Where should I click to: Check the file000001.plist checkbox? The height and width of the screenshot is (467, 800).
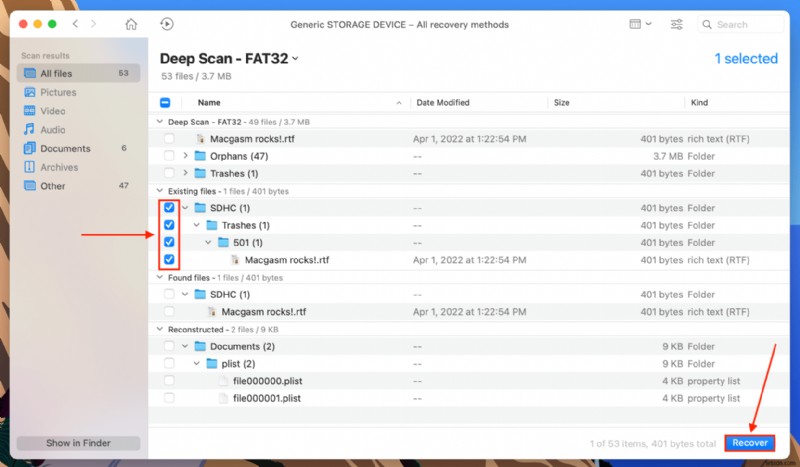click(x=169, y=398)
